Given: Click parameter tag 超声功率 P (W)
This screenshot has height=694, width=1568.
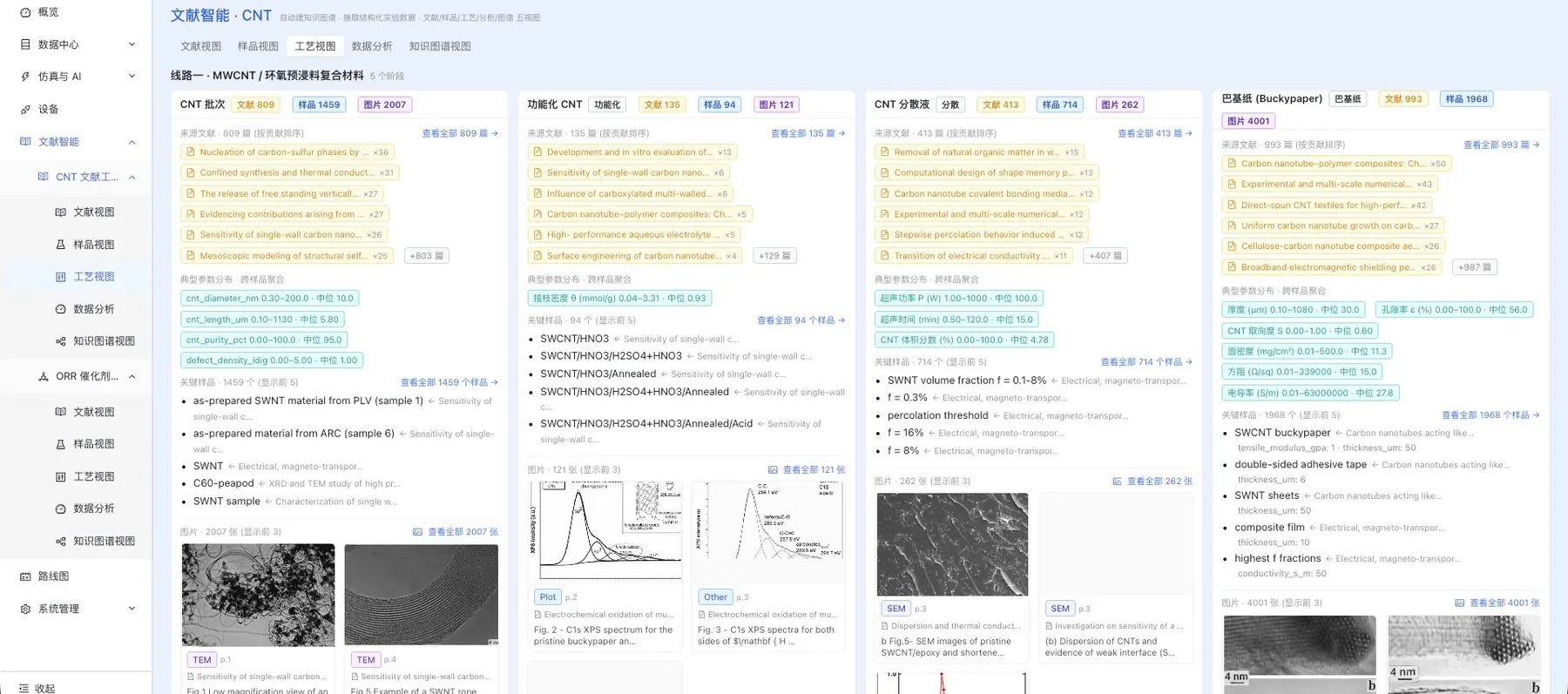Looking at the screenshot, I should 958,299.
